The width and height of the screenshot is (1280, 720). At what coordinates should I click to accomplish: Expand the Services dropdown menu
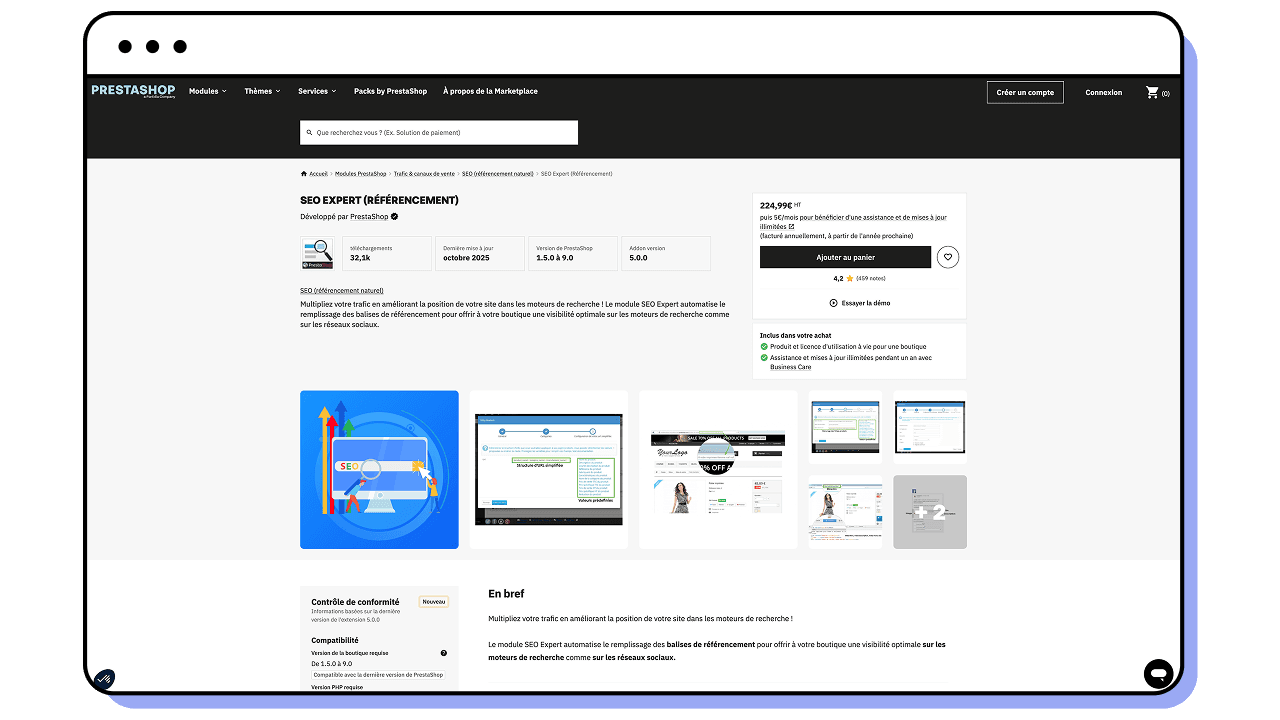tap(317, 91)
